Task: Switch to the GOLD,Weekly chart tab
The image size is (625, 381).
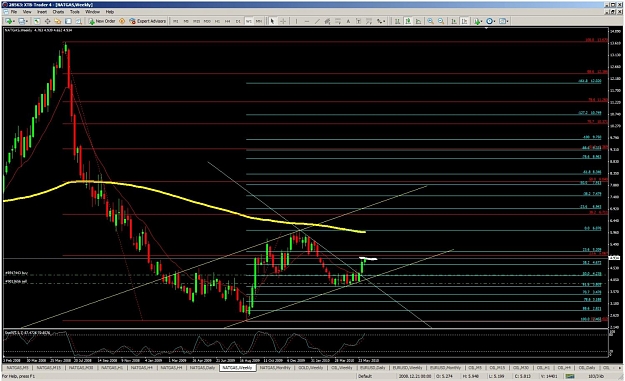Action: (x=311, y=367)
